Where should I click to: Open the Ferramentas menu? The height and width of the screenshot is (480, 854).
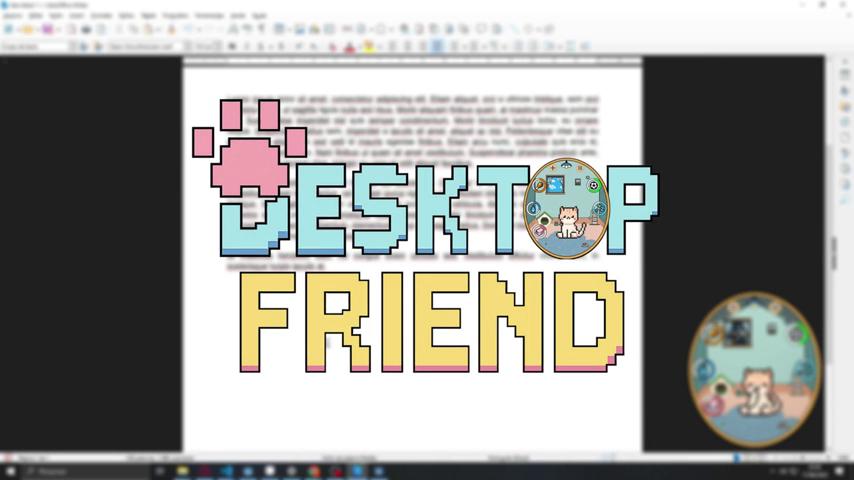208,17
